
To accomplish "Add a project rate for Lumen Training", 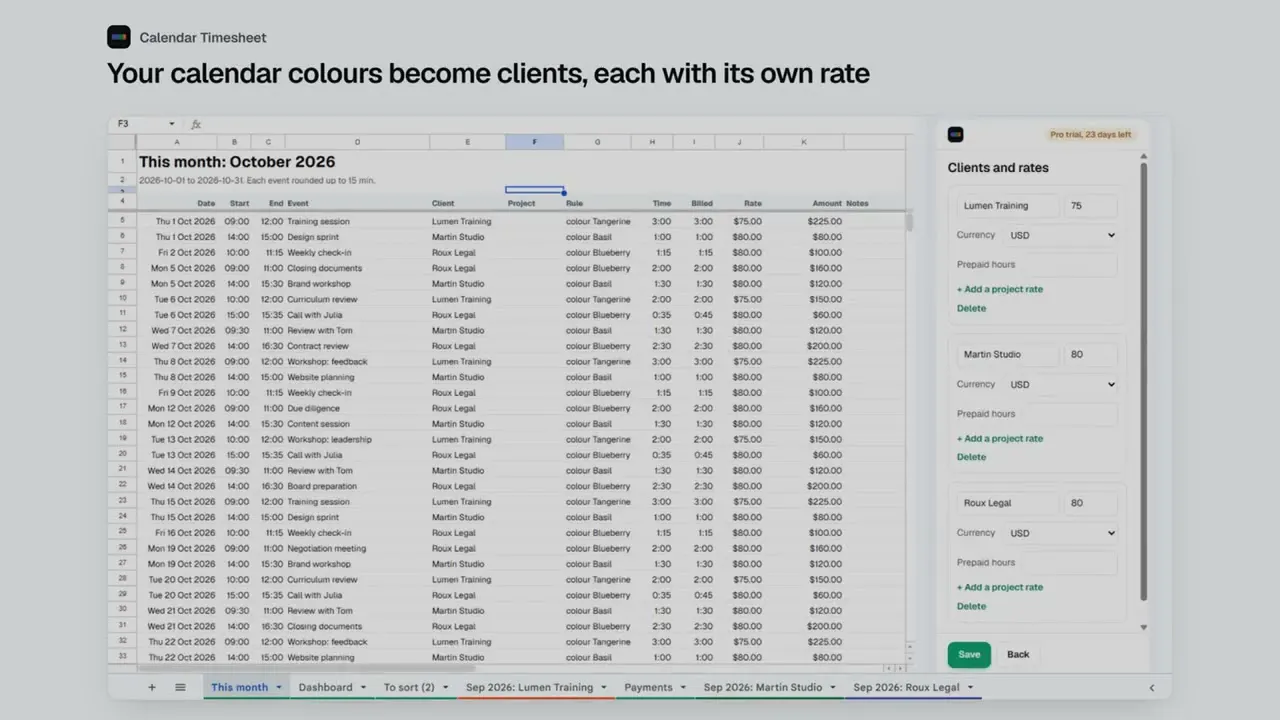I will point(1000,289).
